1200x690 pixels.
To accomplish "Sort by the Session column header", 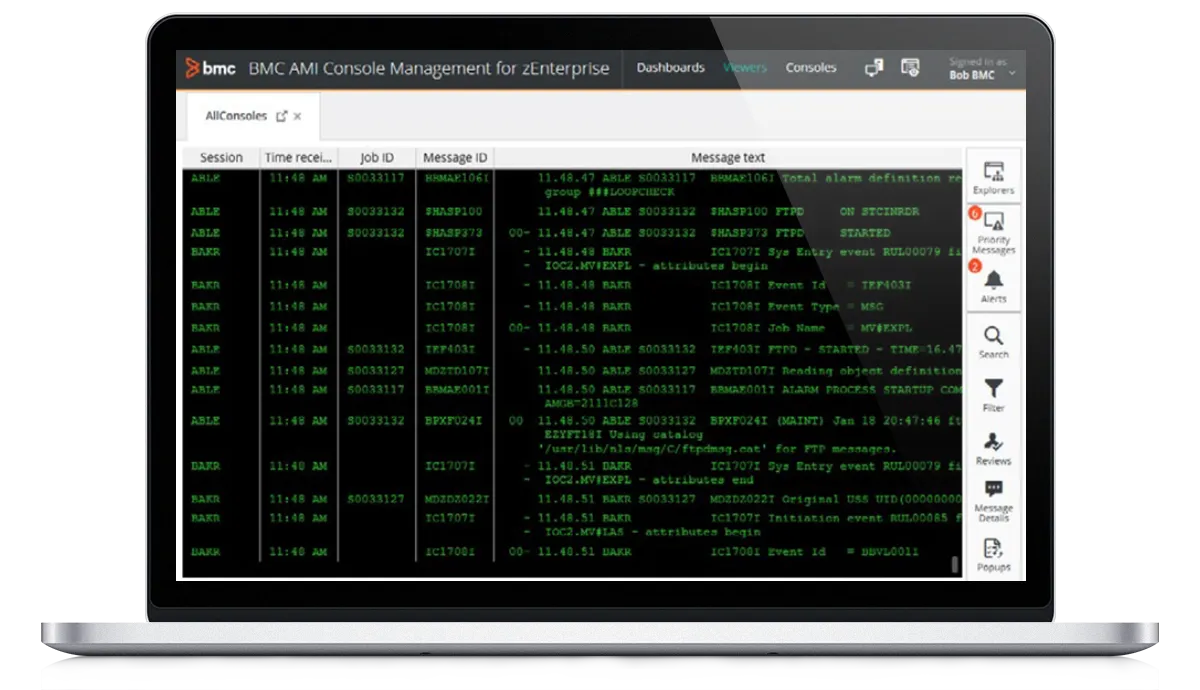I will pos(221,158).
